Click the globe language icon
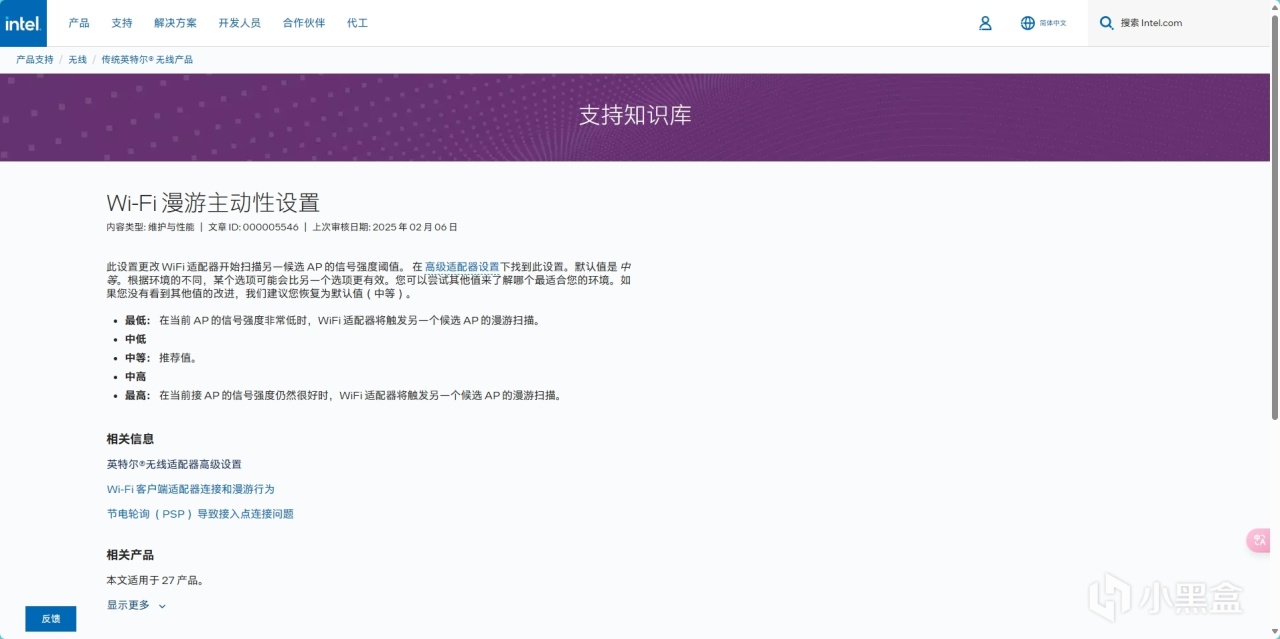This screenshot has height=639, width=1280. click(x=1027, y=23)
